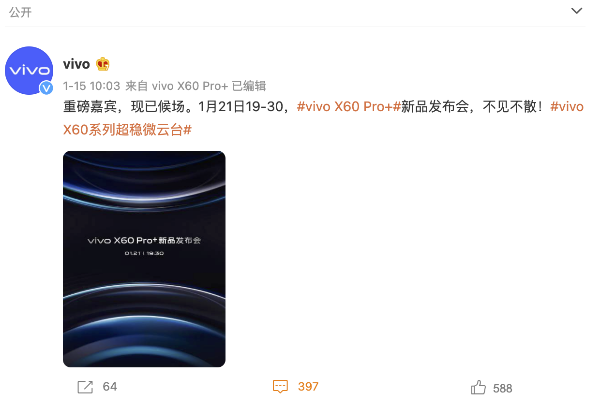Click the like count 588
600x406 pixels.
point(502,389)
